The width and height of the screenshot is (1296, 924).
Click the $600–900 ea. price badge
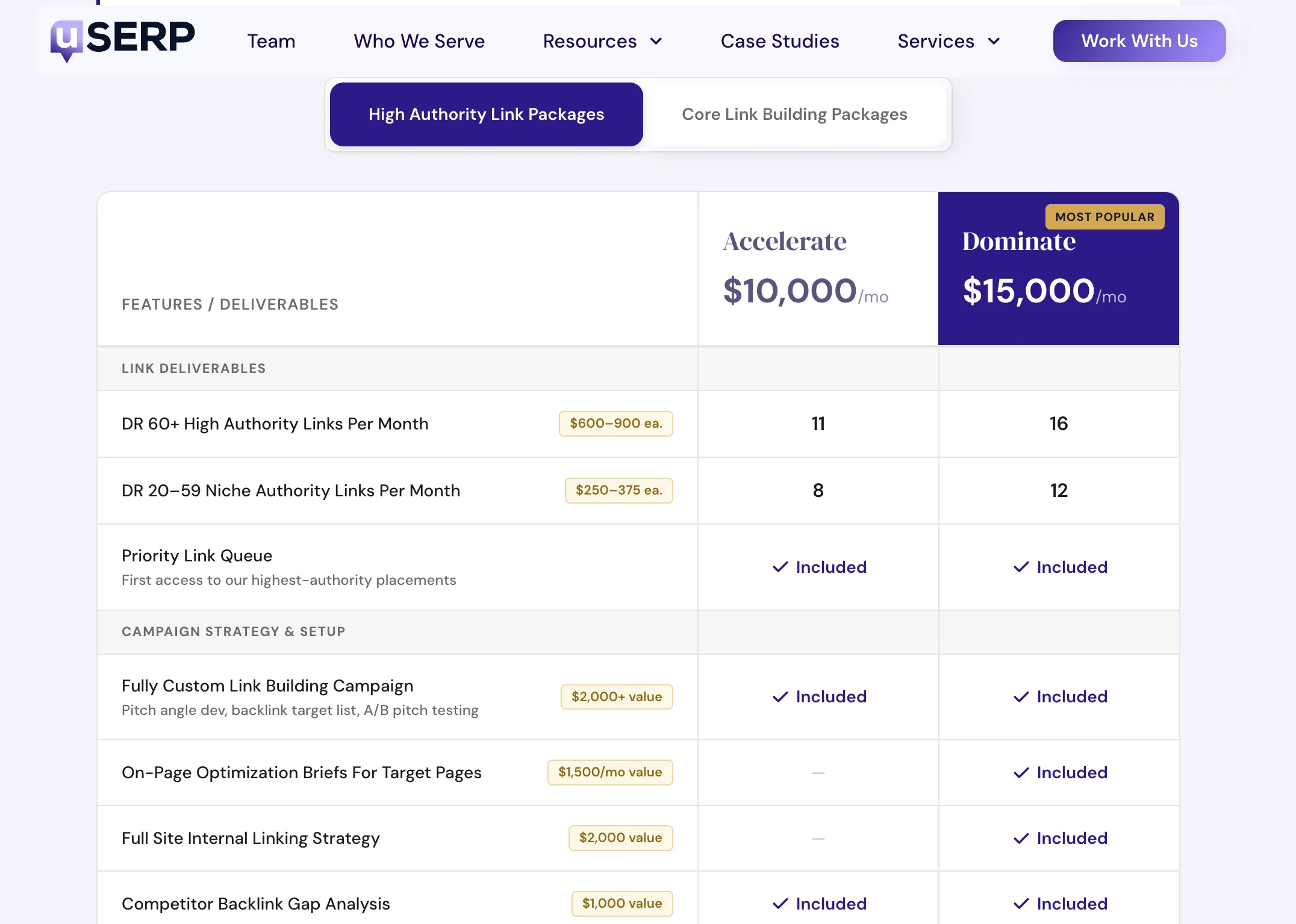click(616, 423)
